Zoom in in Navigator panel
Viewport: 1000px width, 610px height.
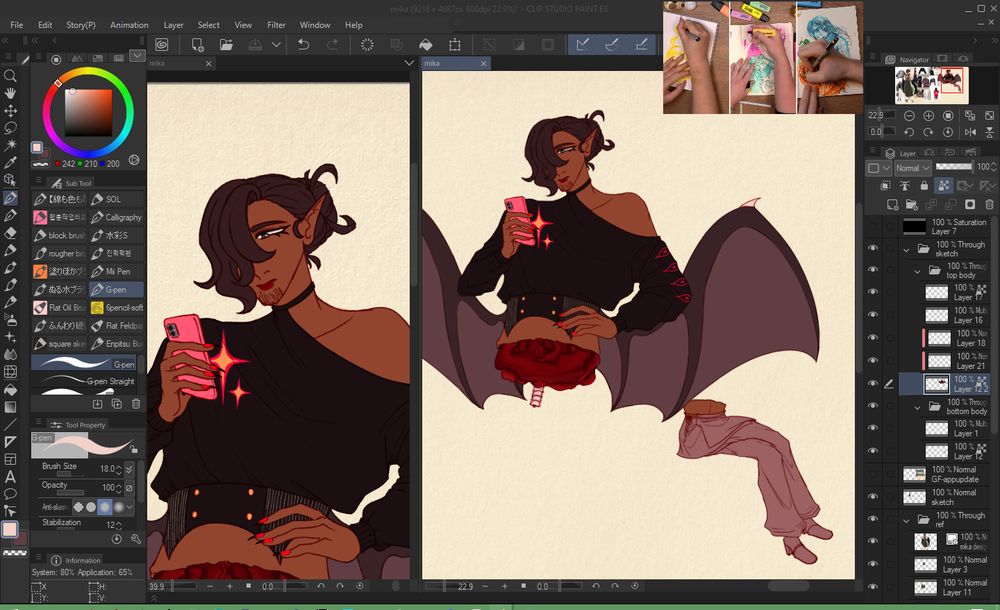929,115
